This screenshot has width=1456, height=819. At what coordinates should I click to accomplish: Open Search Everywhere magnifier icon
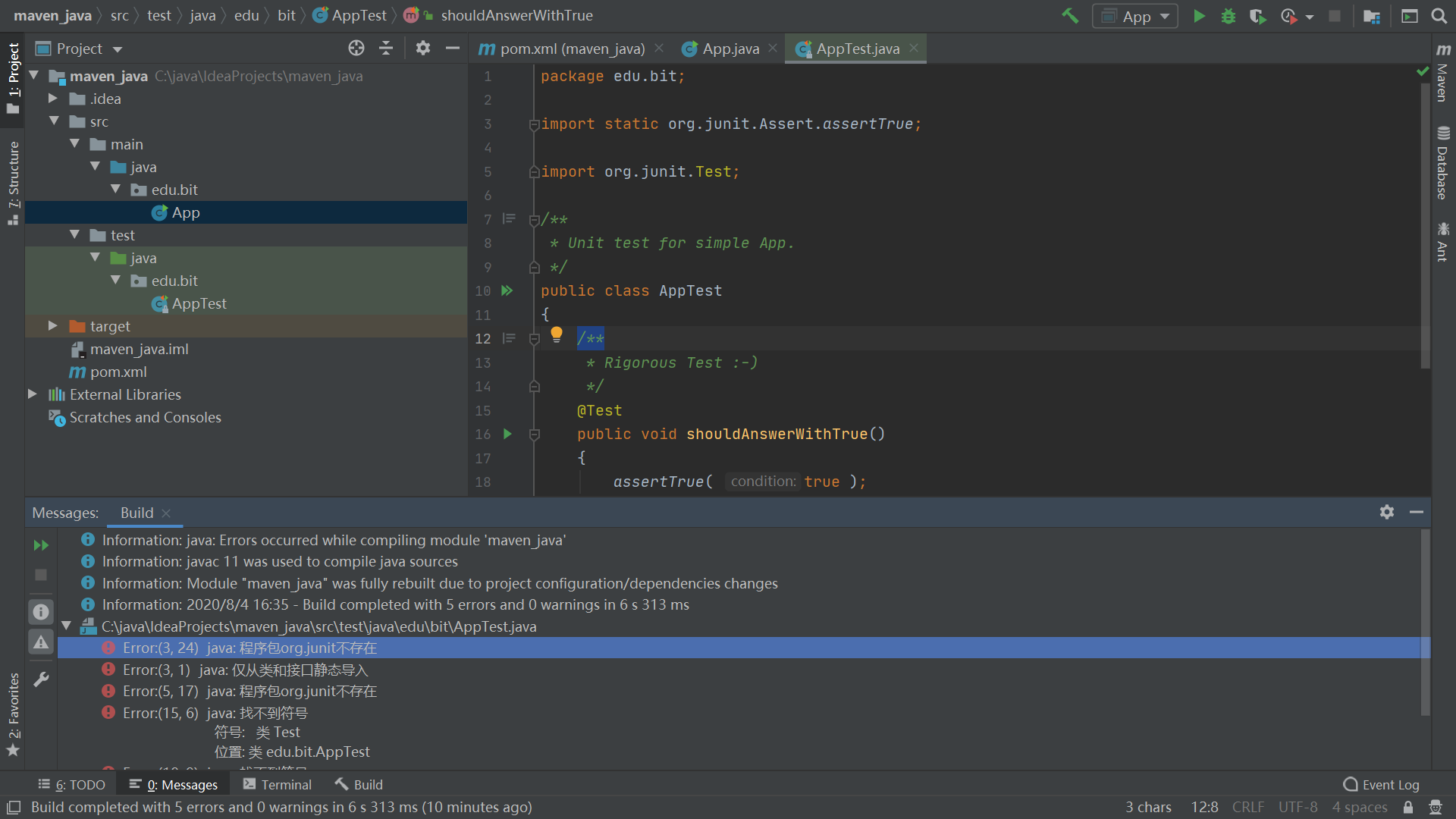[1439, 16]
